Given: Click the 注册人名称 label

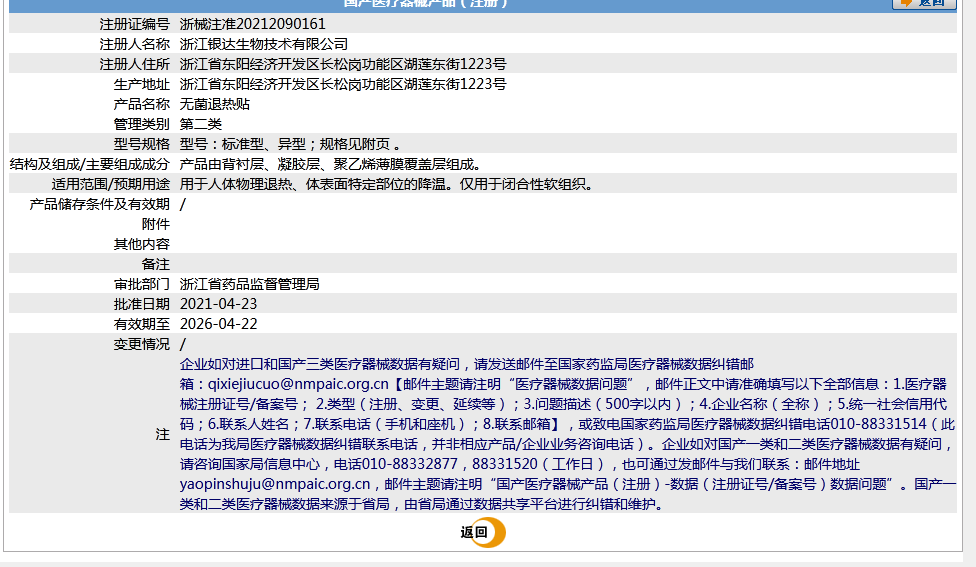Looking at the screenshot, I should (x=134, y=44).
